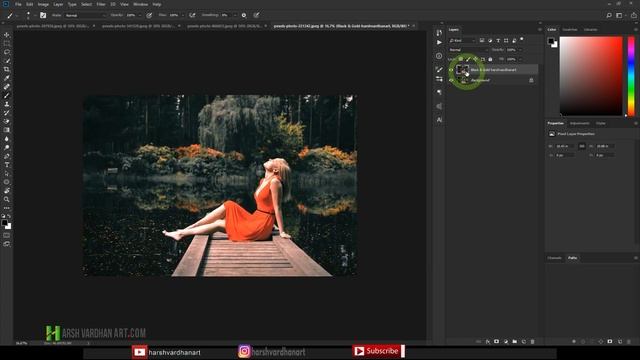Click the delete layer trash icon
The height and width of the screenshot is (360, 640).
(532, 341)
